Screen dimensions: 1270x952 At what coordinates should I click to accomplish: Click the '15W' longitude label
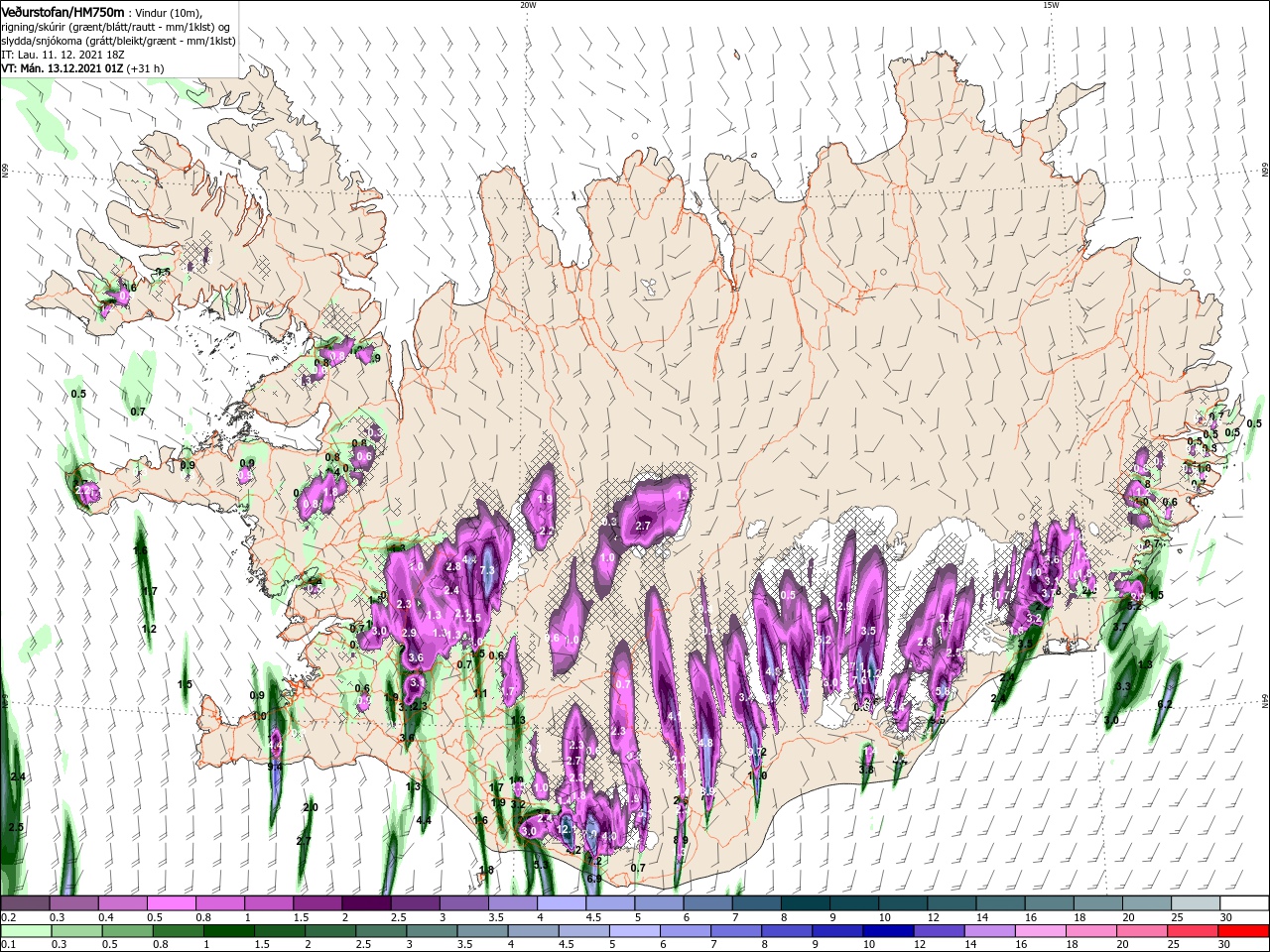[x=1051, y=5]
